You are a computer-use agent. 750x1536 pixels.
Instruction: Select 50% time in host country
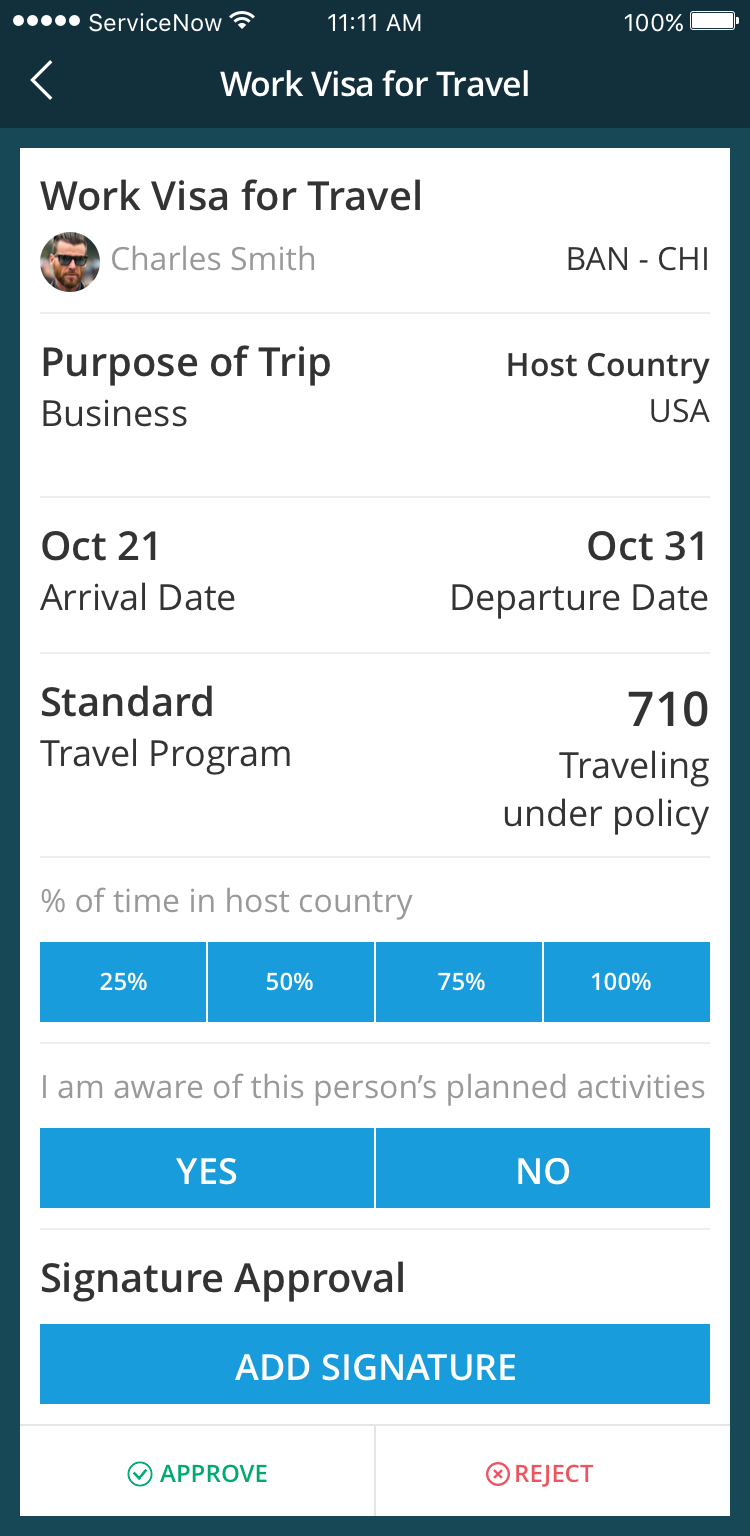(x=290, y=982)
